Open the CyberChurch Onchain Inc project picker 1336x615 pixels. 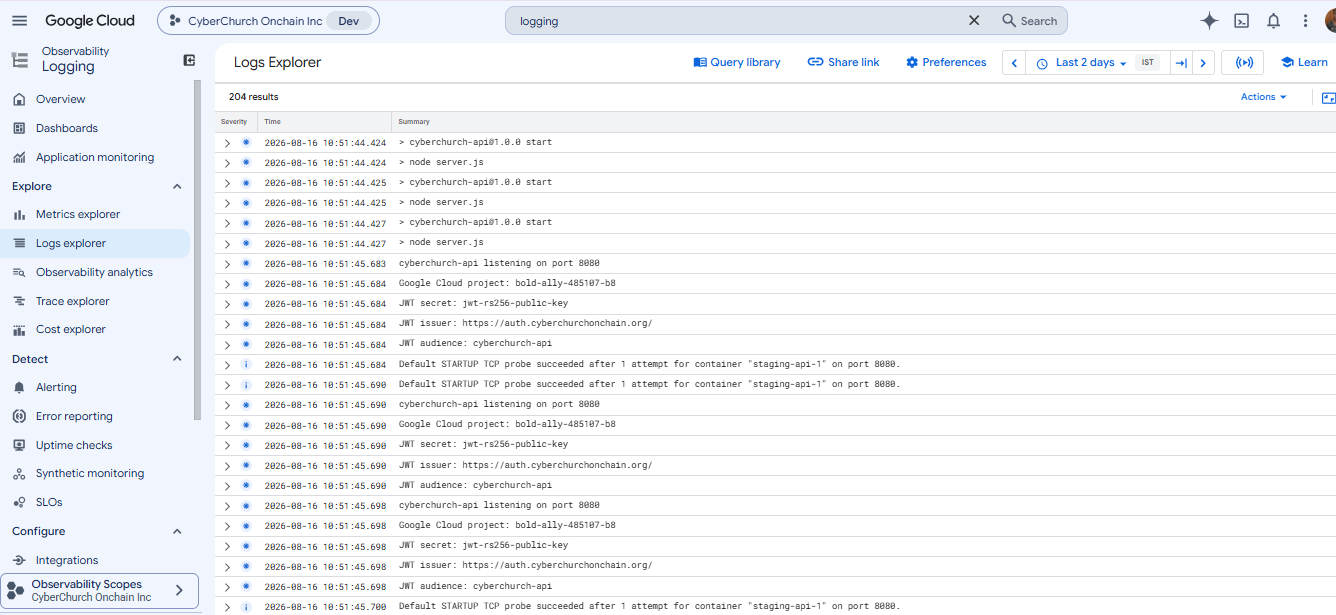[268, 20]
